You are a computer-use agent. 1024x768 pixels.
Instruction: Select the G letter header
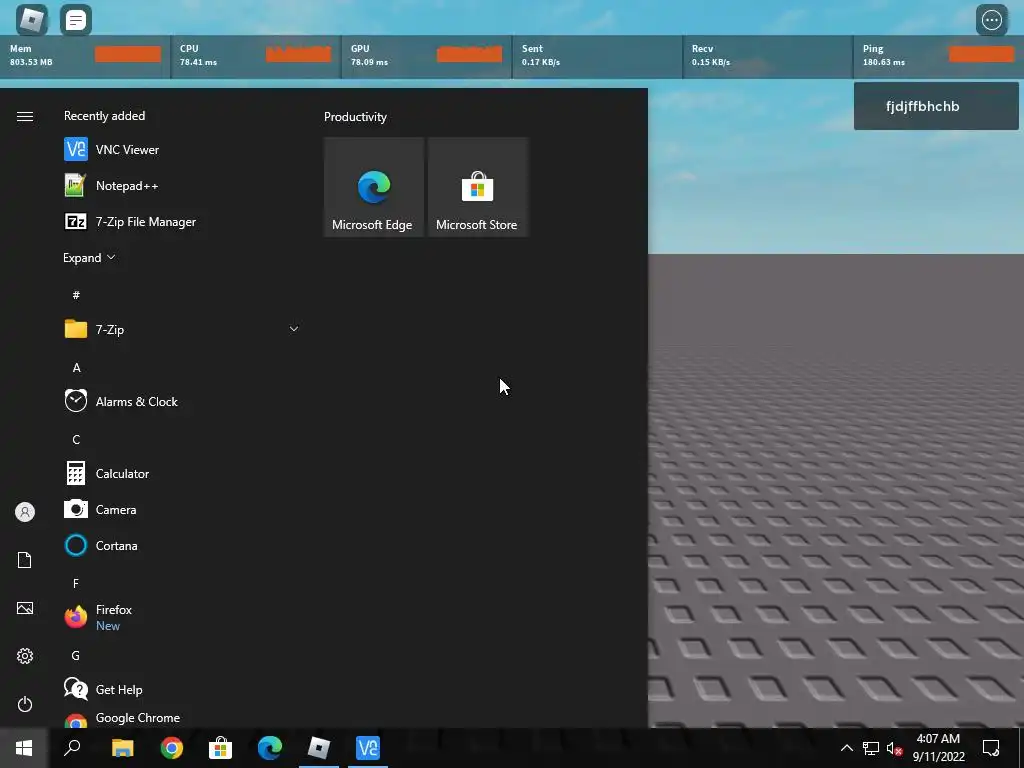point(76,655)
